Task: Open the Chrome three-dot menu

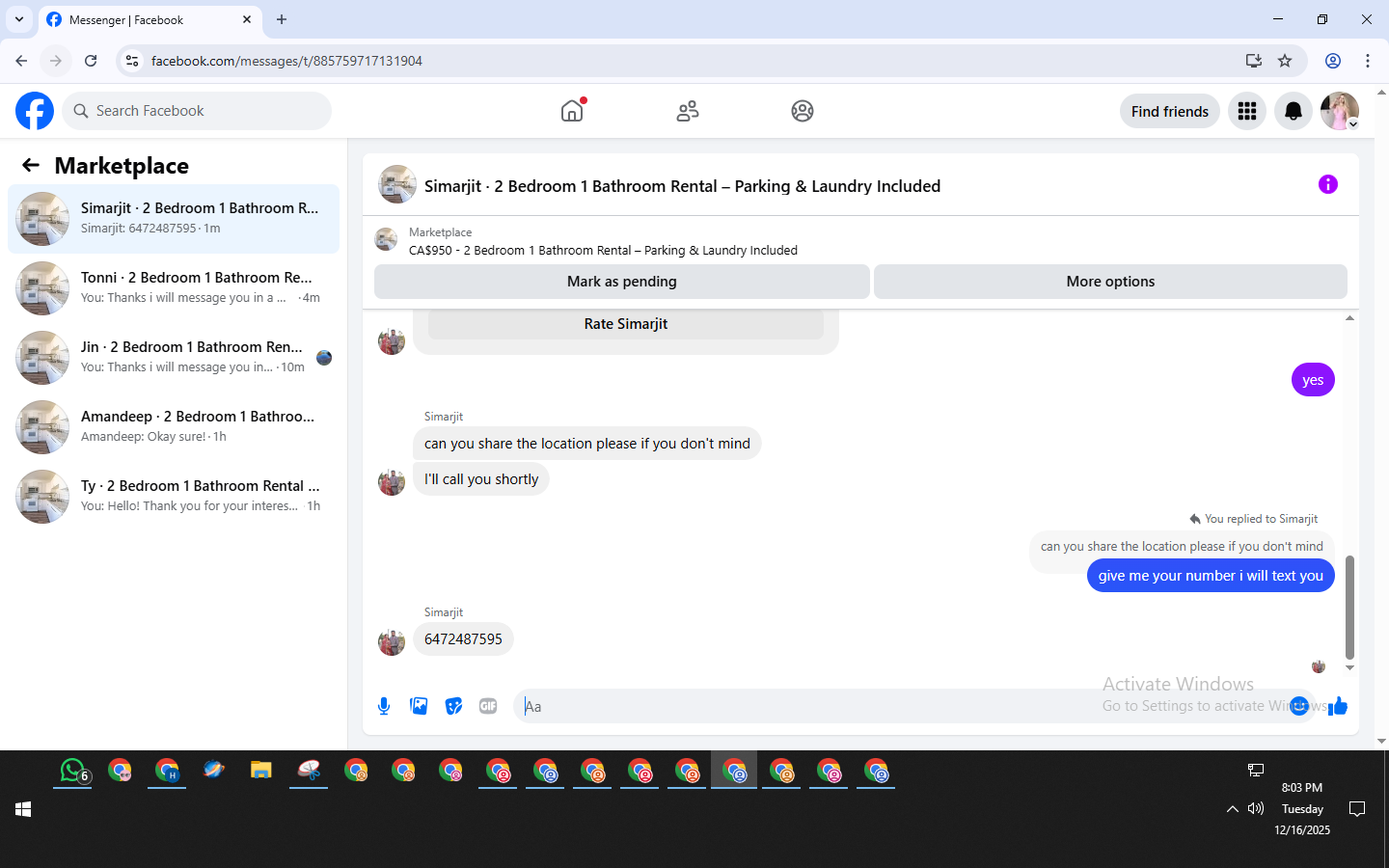Action: [1368, 61]
